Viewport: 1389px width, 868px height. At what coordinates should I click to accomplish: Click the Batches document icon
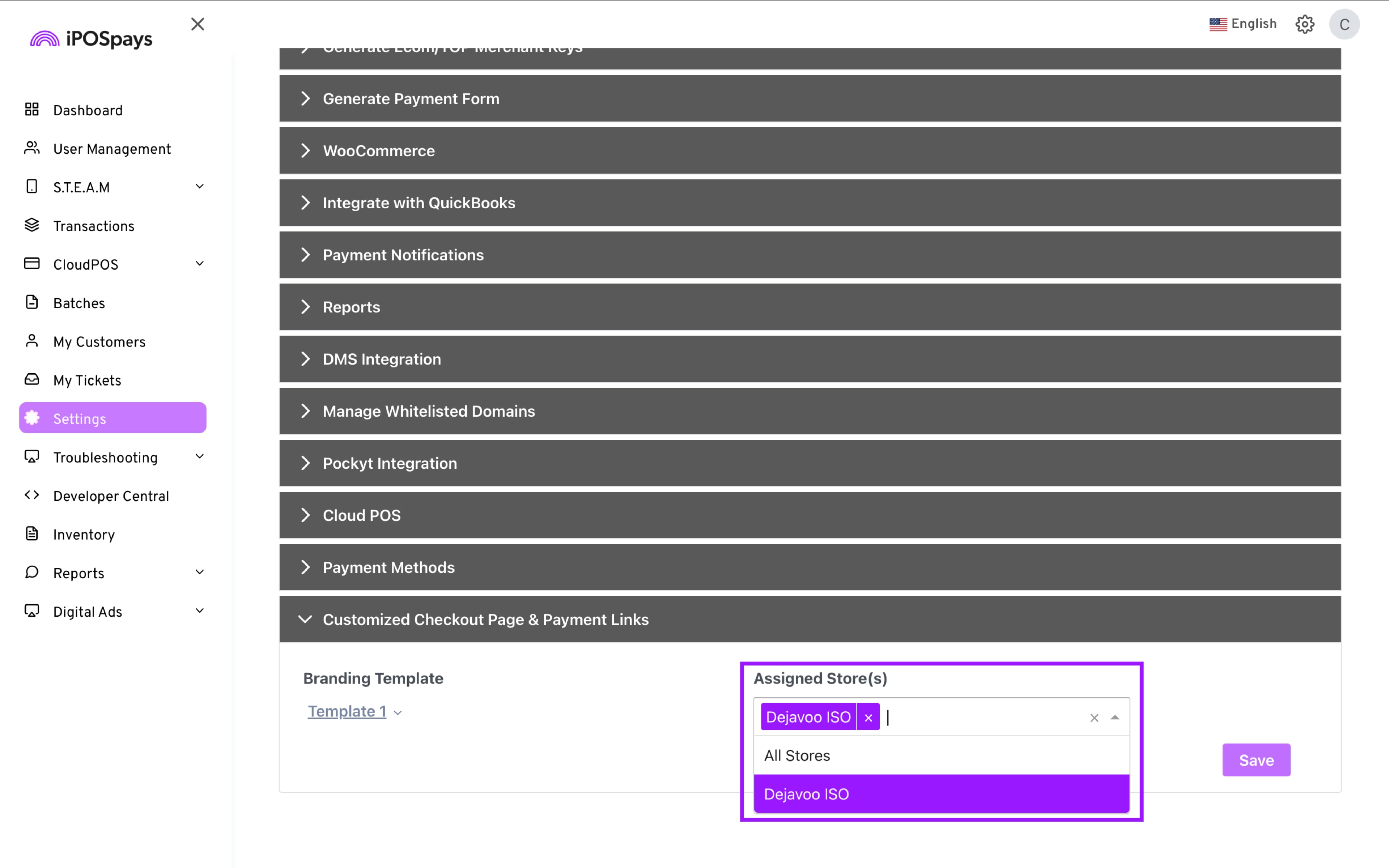(32, 303)
